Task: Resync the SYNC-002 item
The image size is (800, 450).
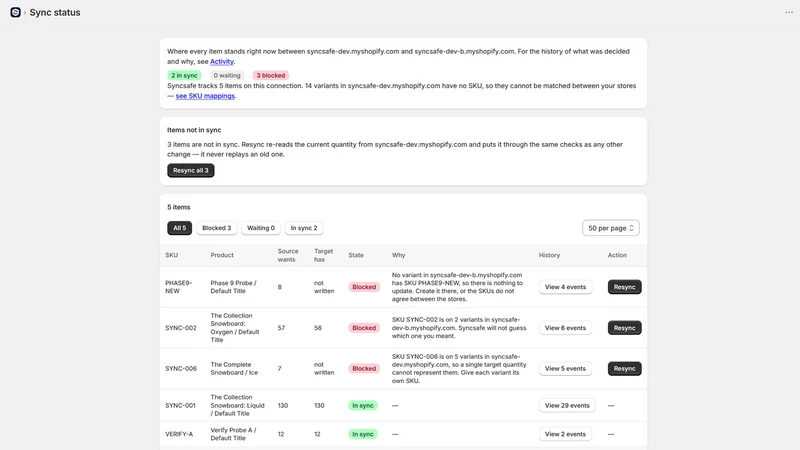Action: (x=624, y=328)
